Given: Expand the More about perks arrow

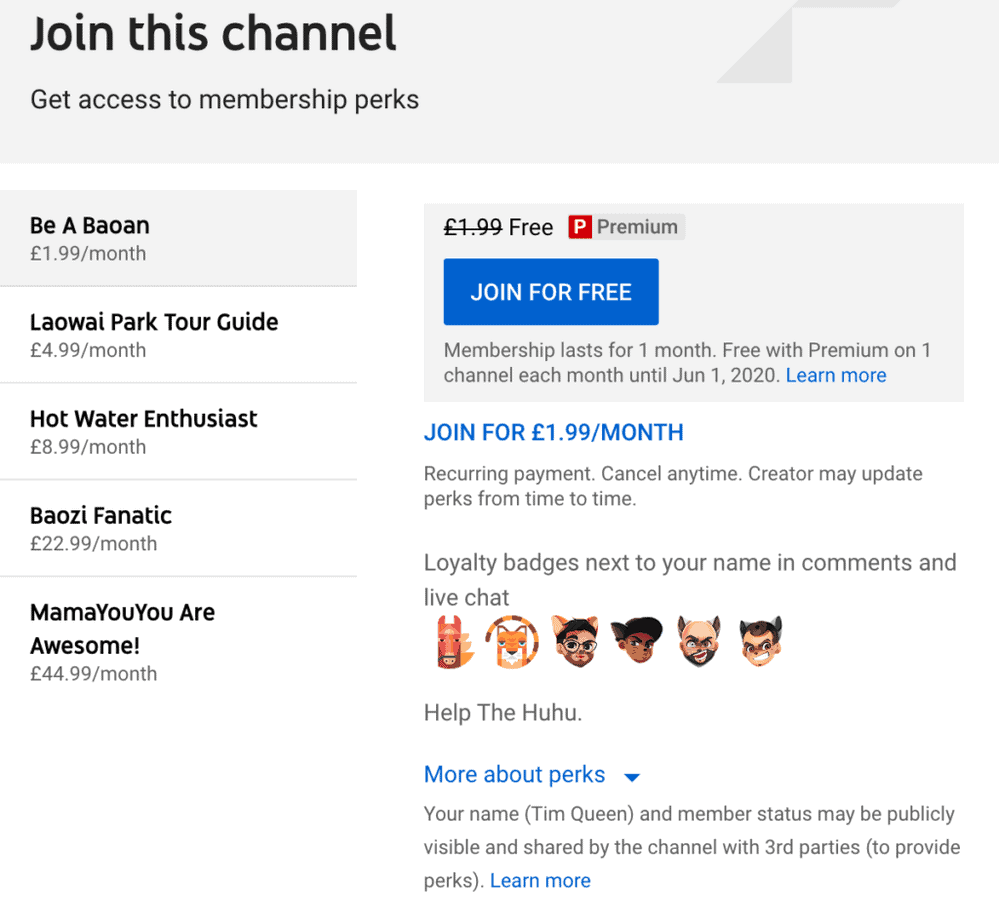Looking at the screenshot, I should click(631, 777).
